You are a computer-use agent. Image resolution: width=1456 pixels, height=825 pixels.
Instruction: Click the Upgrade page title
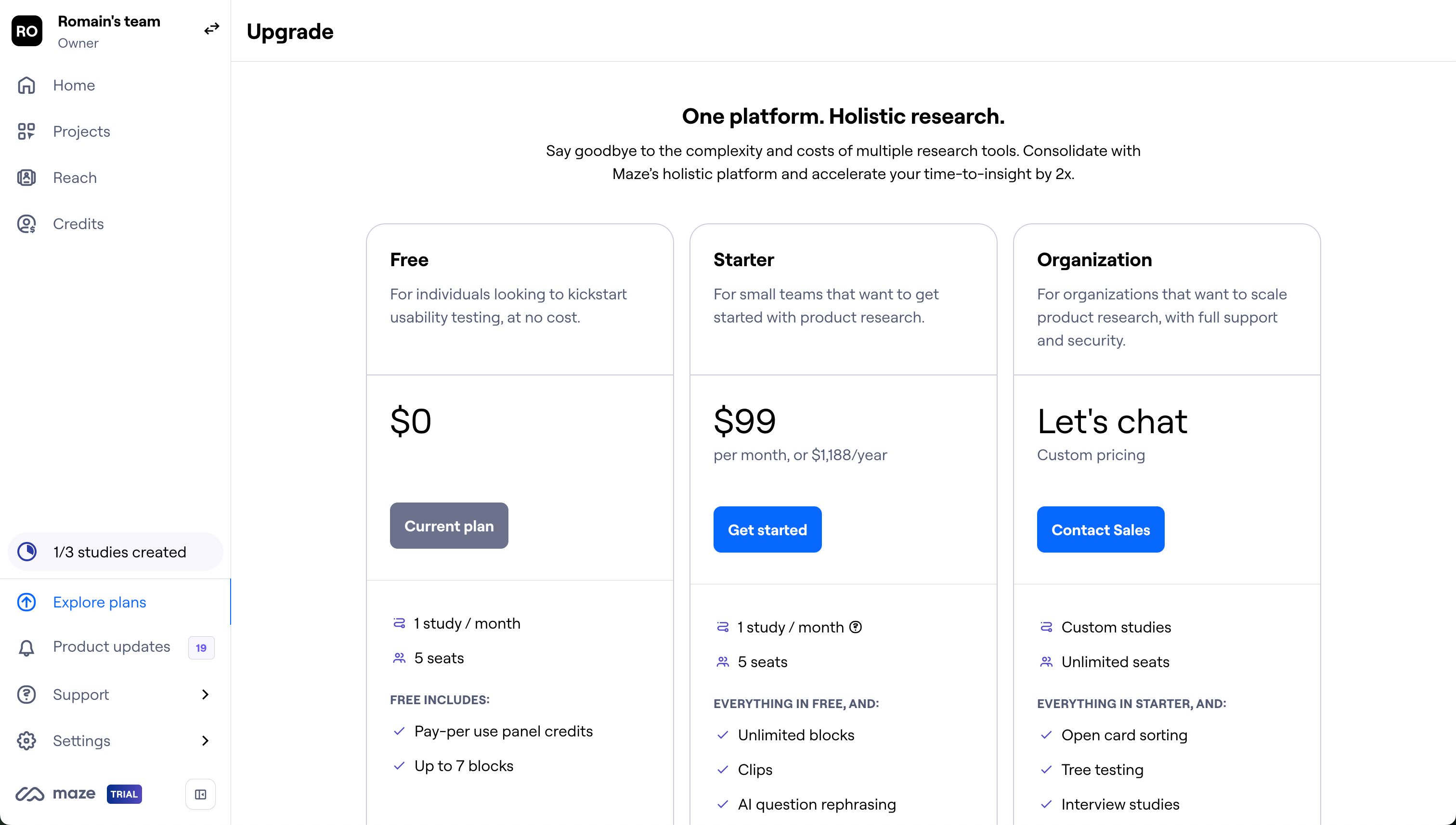pyautogui.click(x=290, y=32)
